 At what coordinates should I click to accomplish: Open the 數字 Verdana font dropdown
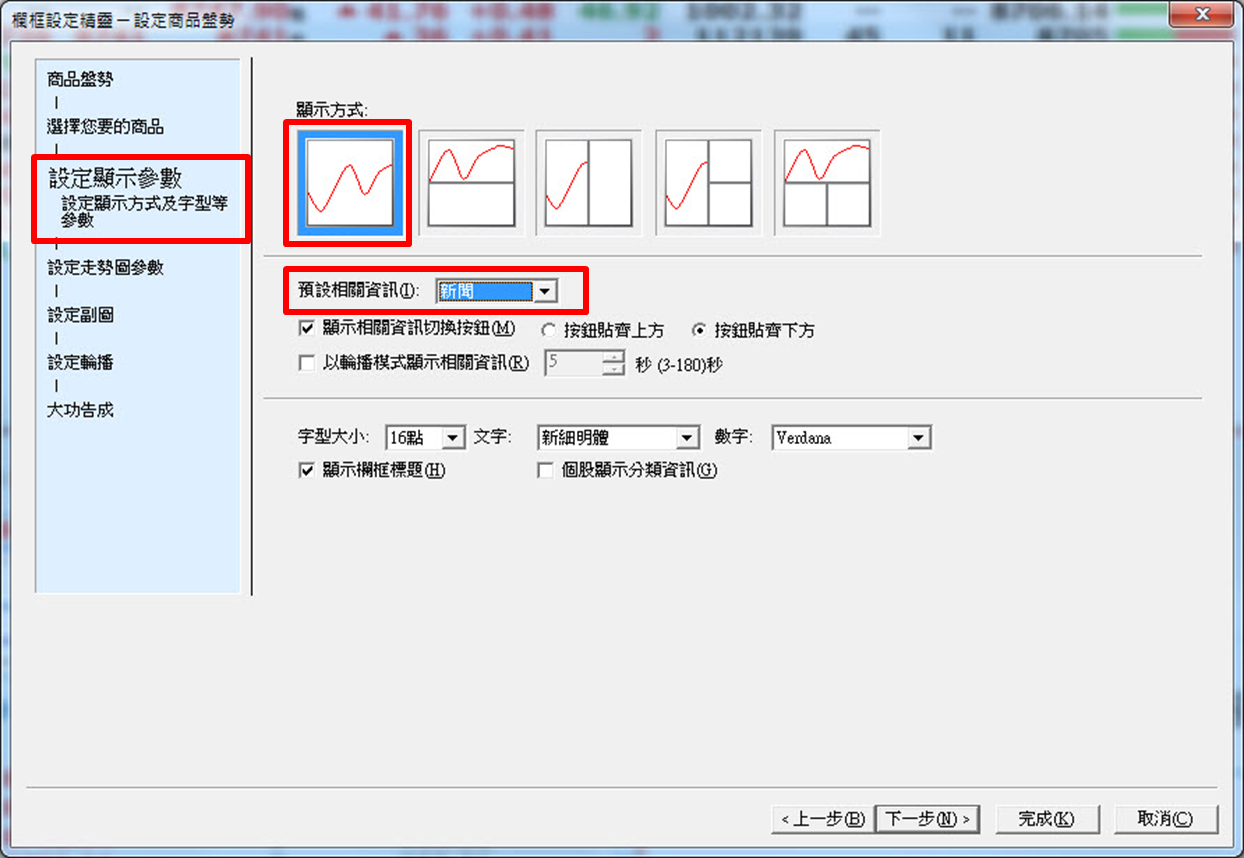[918, 438]
